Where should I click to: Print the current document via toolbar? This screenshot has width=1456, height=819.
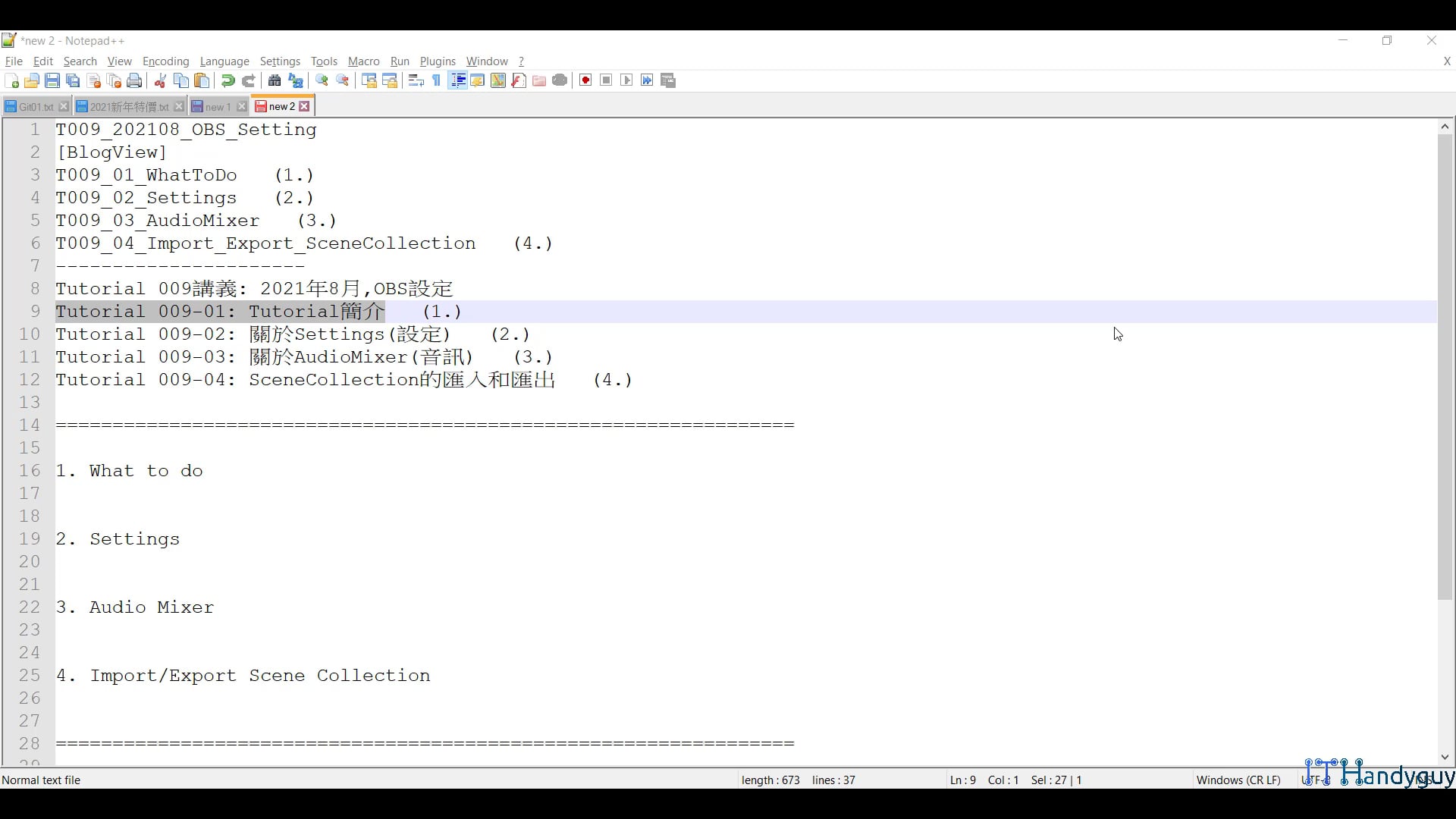pyautogui.click(x=134, y=80)
